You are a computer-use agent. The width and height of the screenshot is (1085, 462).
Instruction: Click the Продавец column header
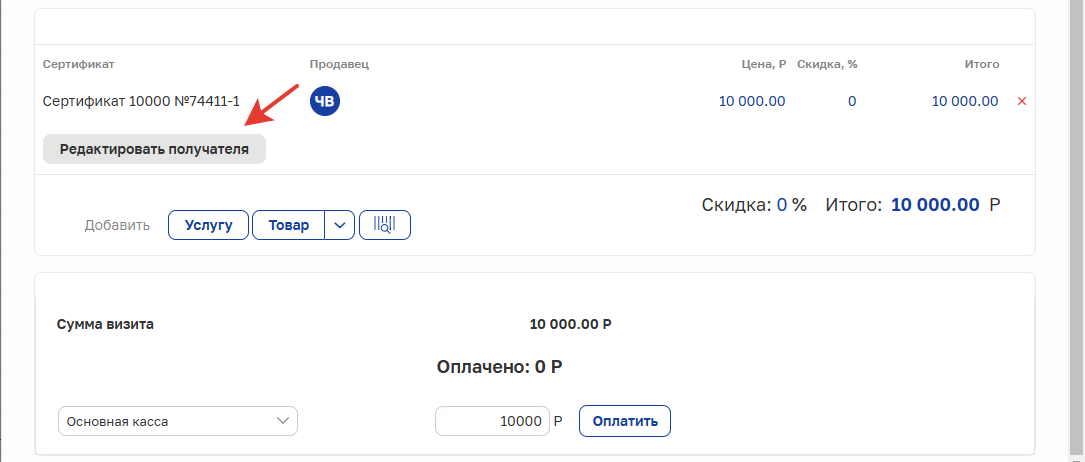point(339,64)
